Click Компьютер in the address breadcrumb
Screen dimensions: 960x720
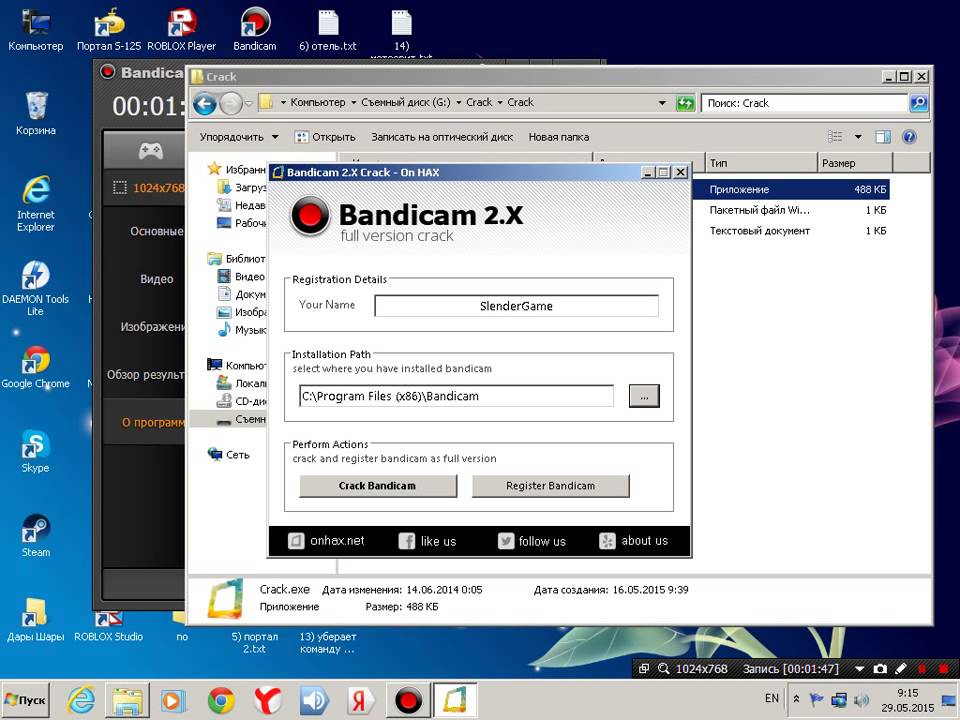(x=317, y=102)
